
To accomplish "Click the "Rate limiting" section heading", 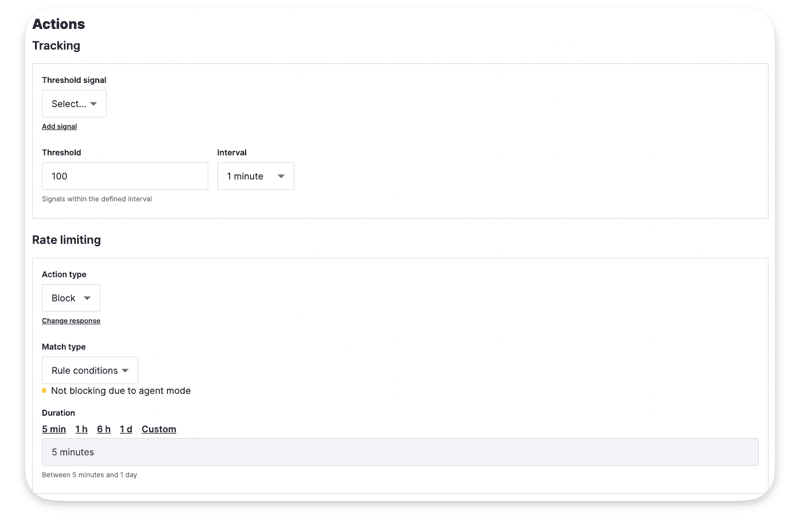I will pyautogui.click(x=66, y=240).
